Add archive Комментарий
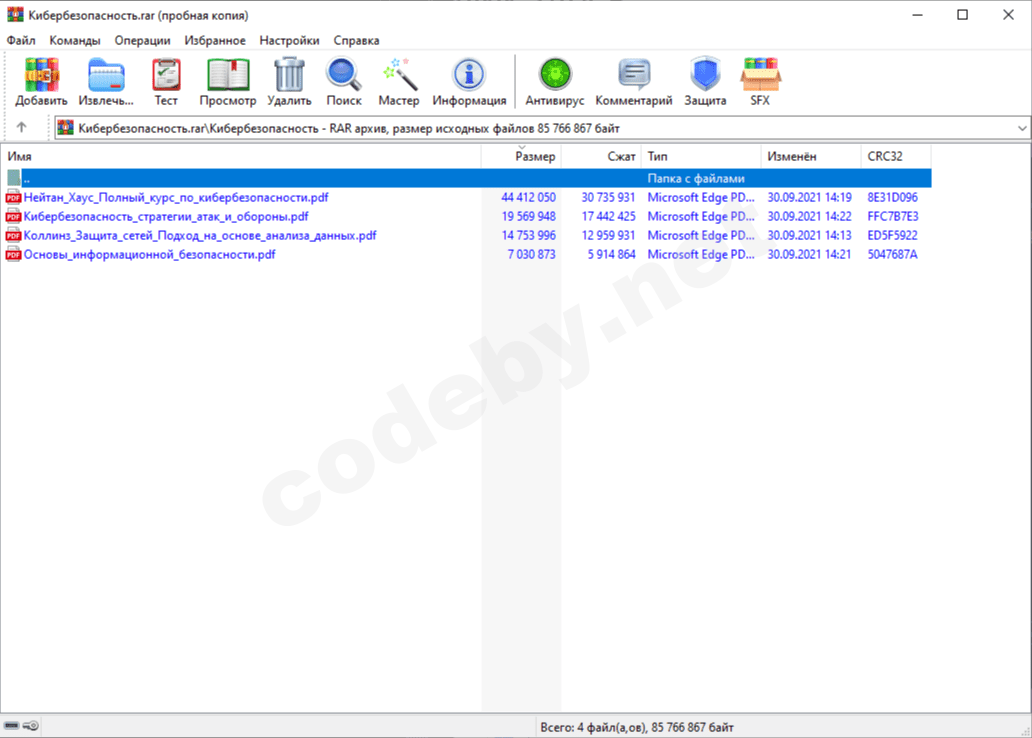This screenshot has height=738, width=1032. 634,82
